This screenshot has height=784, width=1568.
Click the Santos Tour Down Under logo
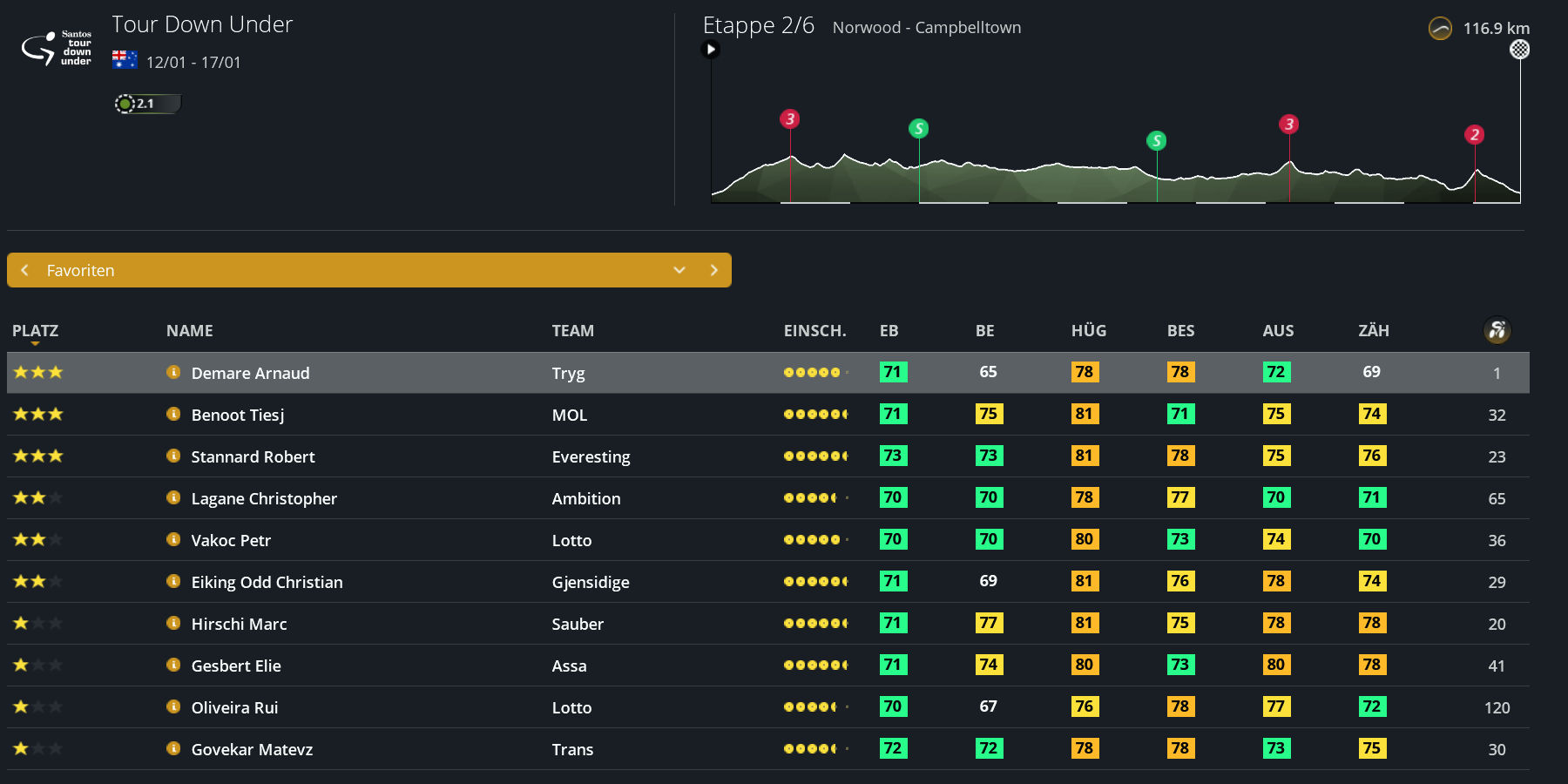pos(57,49)
